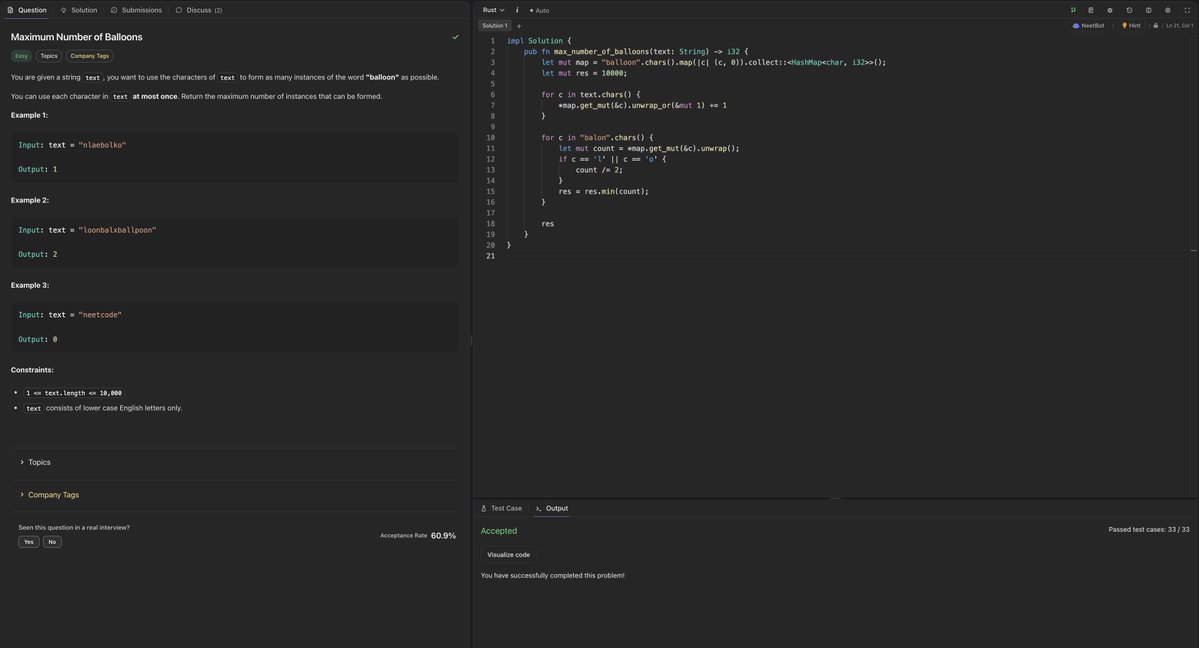The image size is (1199, 648).
Task: Click the Example 3 input "neetcode"
Action: tap(99, 315)
